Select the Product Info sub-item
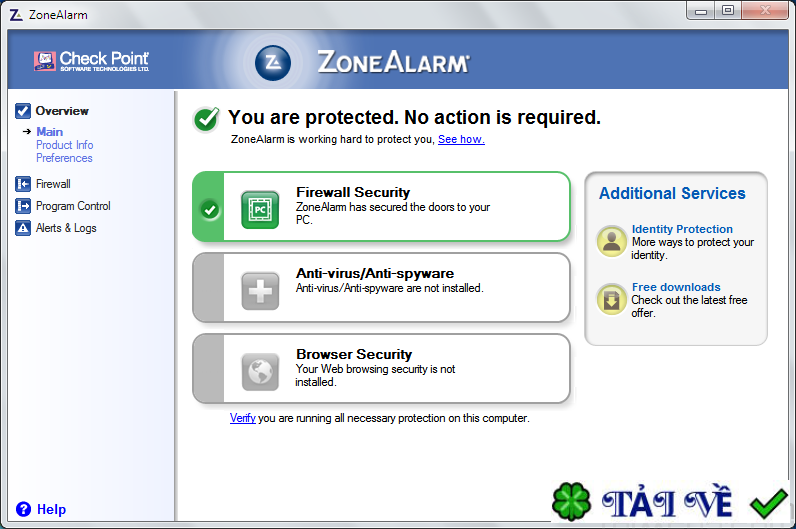 point(65,145)
